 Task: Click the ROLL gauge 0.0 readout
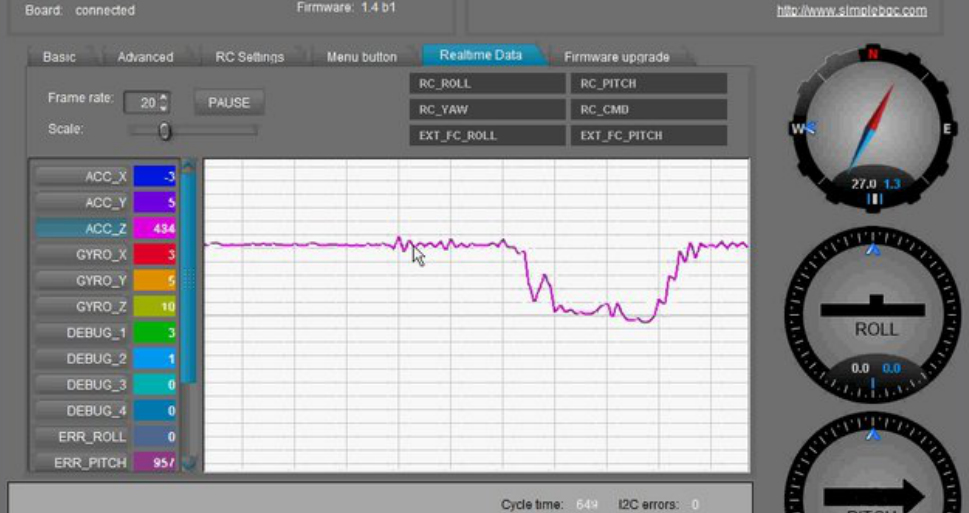click(x=860, y=368)
